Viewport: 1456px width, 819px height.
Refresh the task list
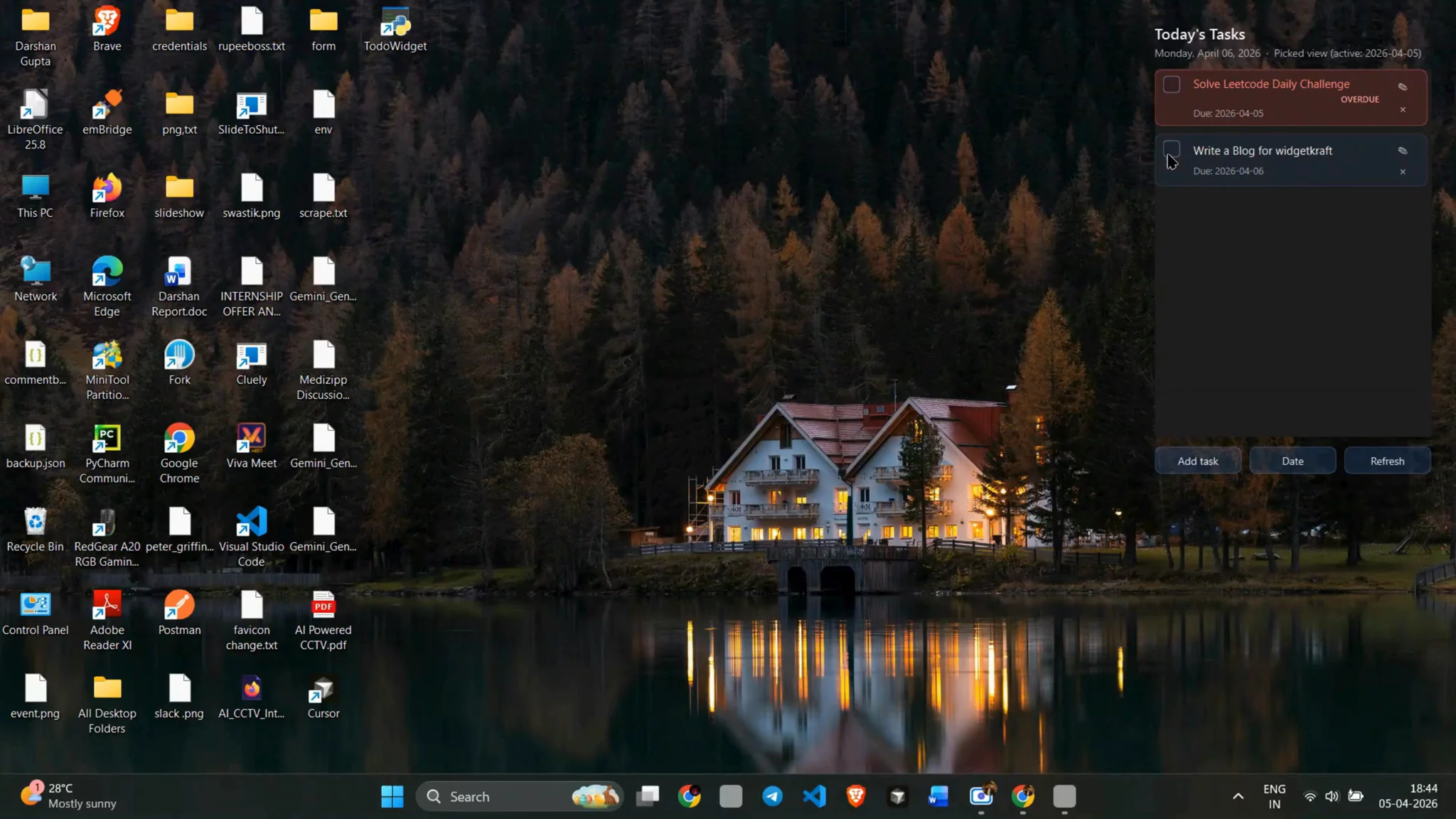pyautogui.click(x=1387, y=461)
